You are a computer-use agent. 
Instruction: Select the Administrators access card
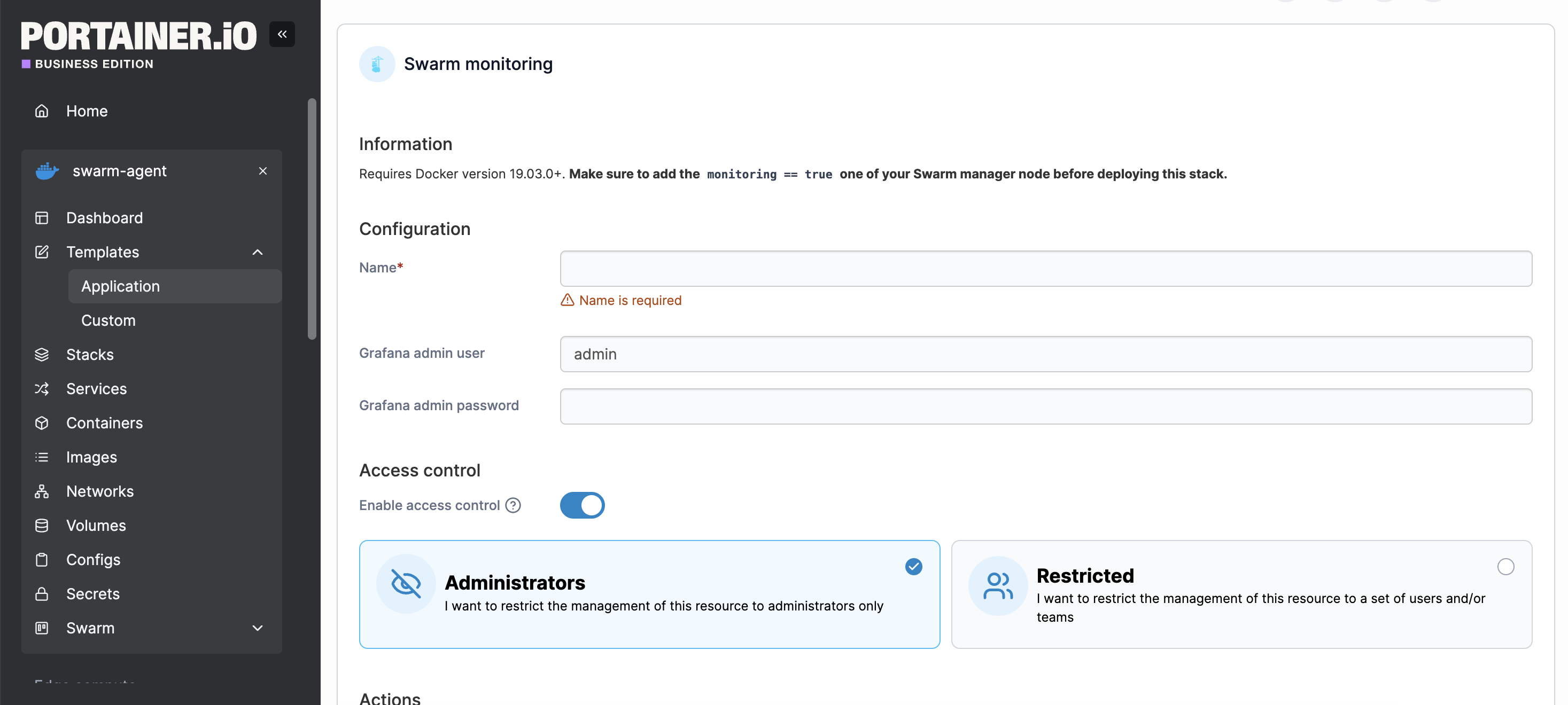(x=649, y=594)
